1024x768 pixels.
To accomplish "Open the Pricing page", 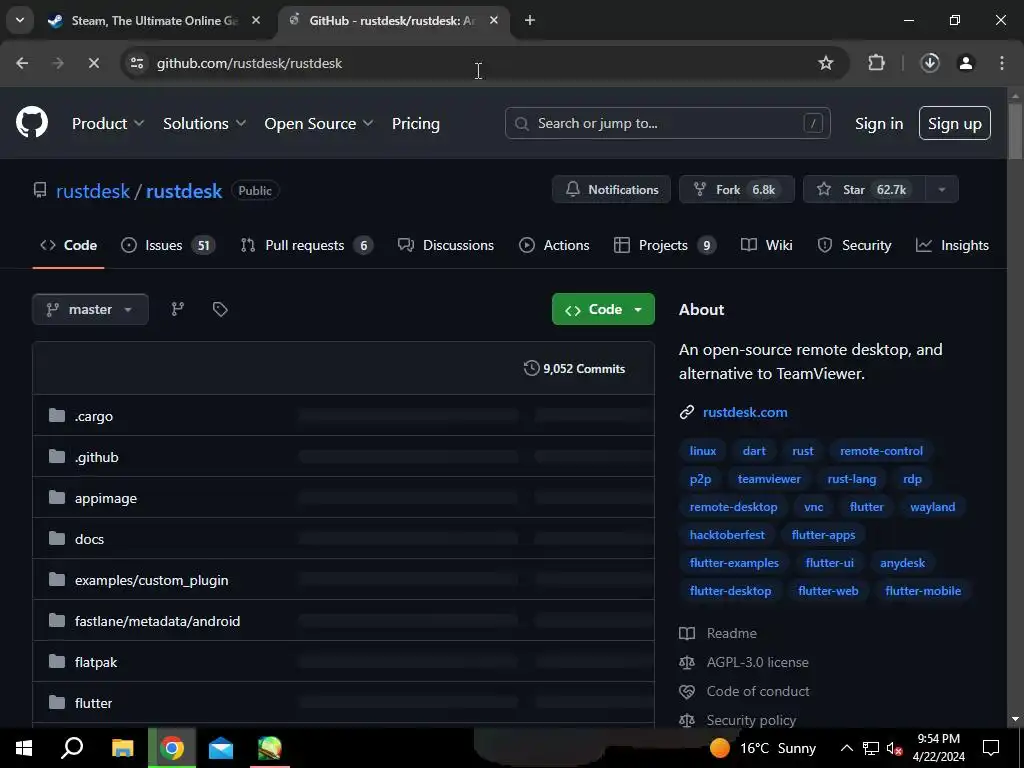I will [415, 123].
